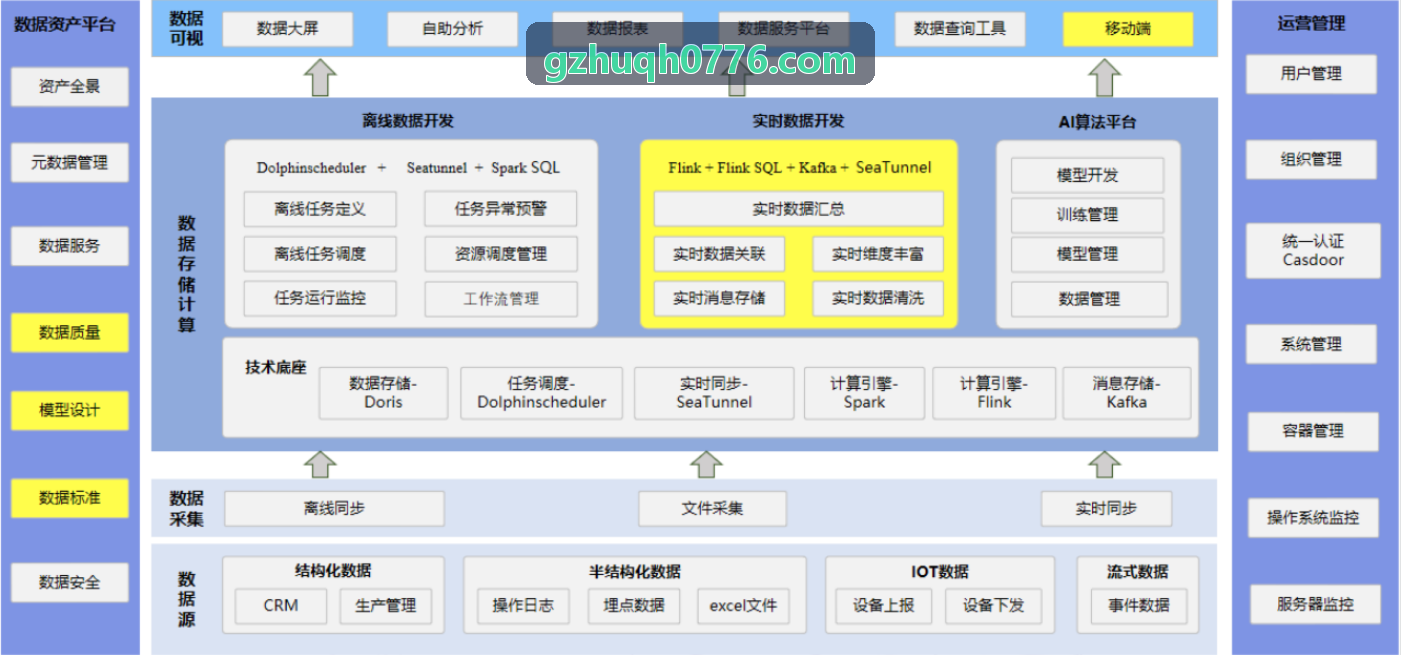Click the yellow 数据质量 box

point(70,333)
